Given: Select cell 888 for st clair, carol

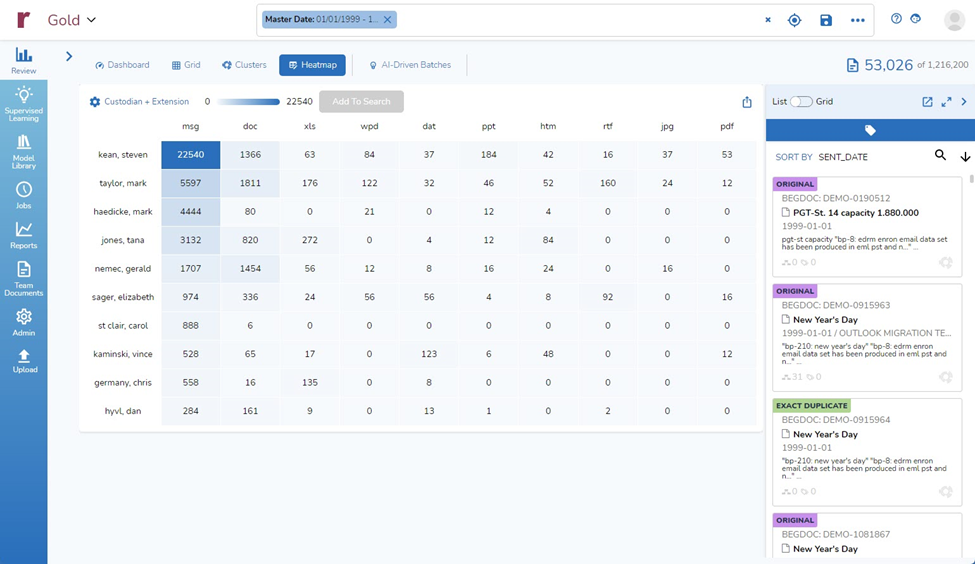Looking at the screenshot, I should tap(190, 325).
